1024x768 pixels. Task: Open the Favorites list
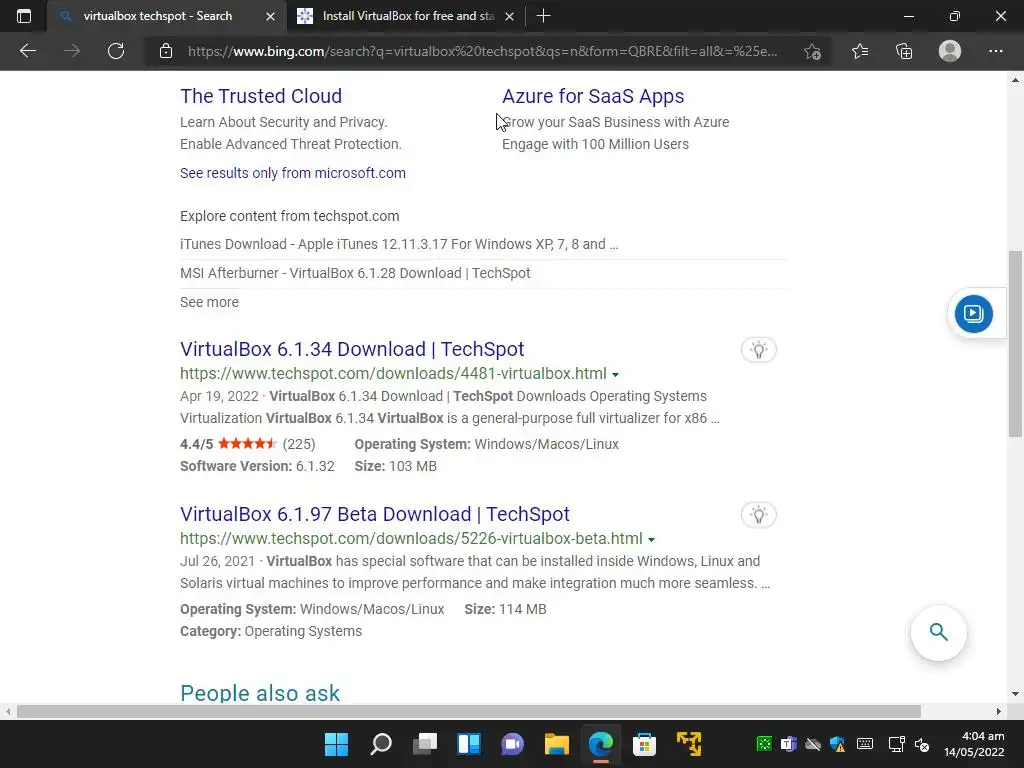(860, 51)
